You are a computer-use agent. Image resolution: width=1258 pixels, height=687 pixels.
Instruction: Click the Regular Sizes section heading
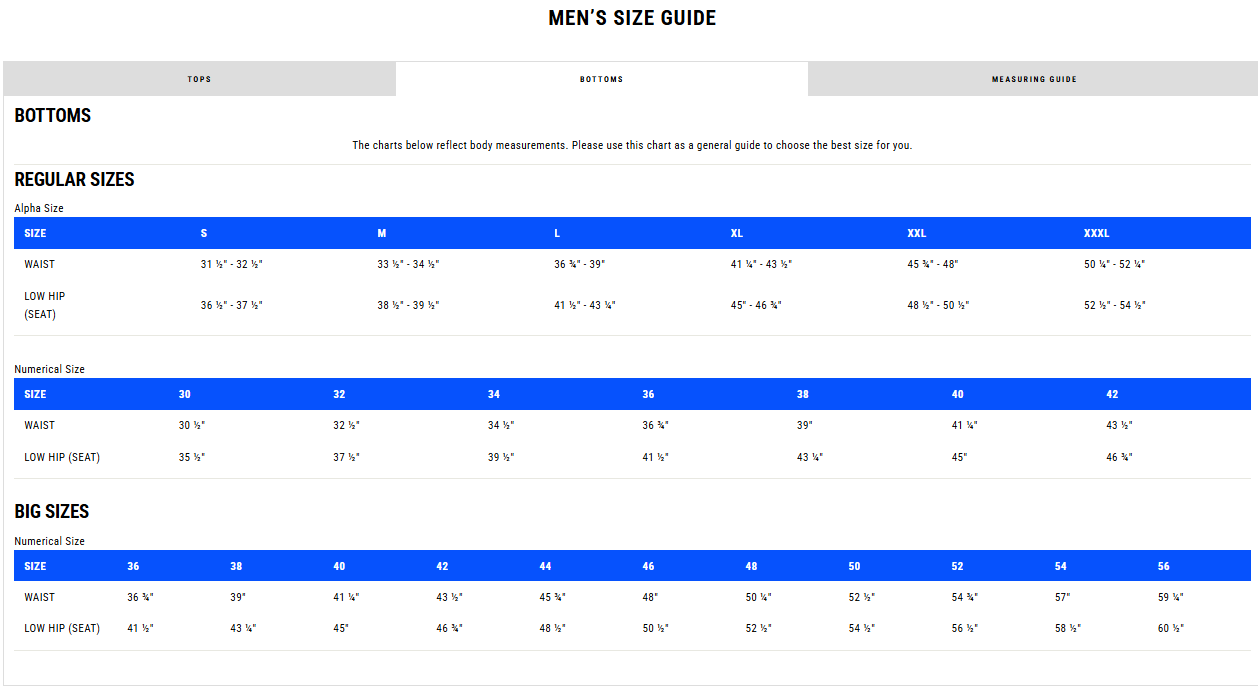(74, 179)
